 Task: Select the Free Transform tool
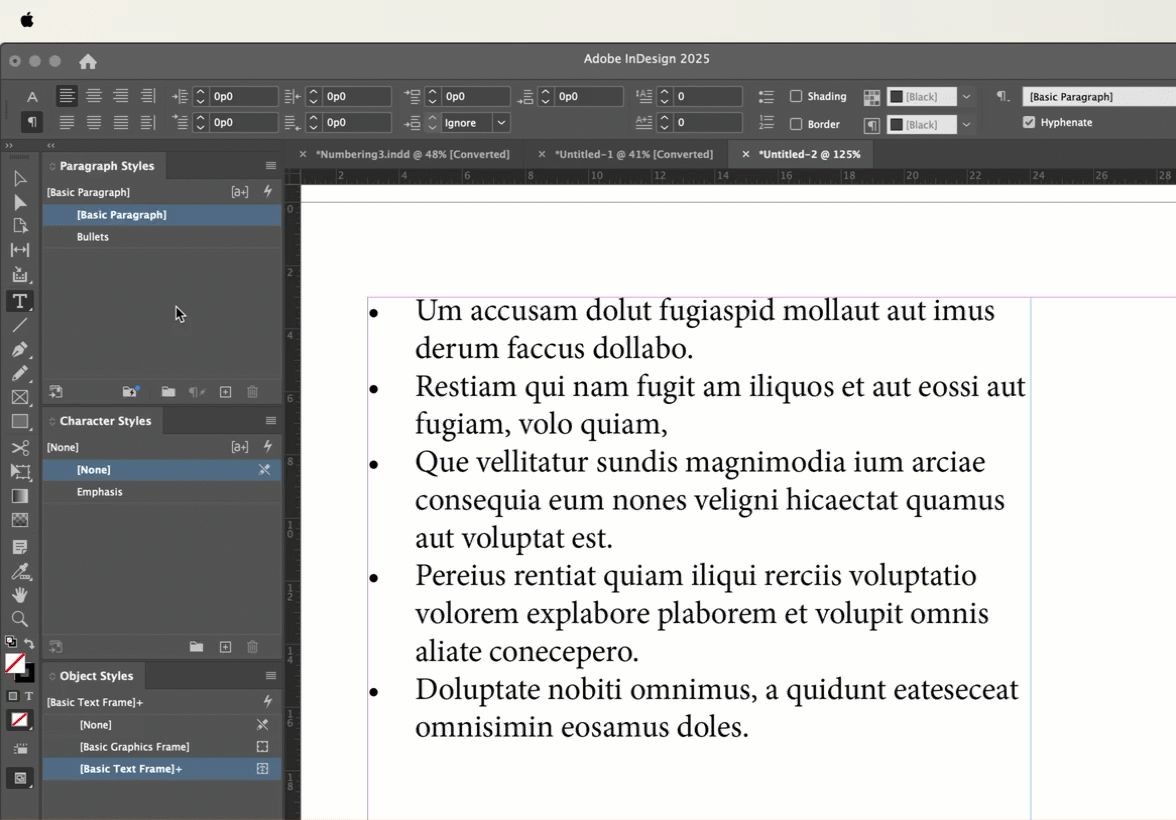click(20, 472)
